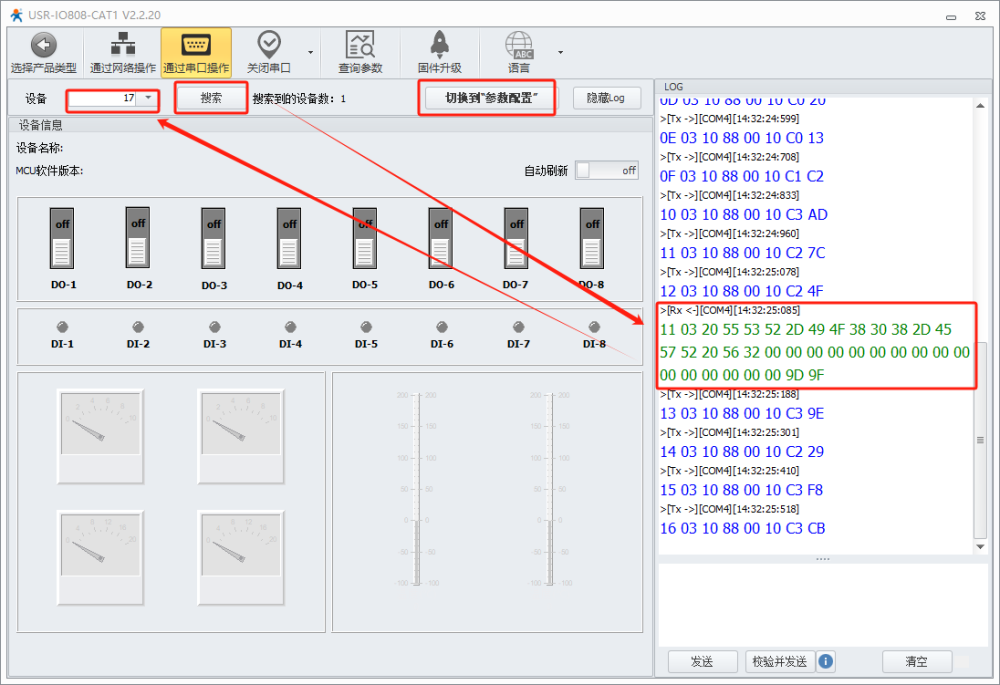Click the 关闭串口 toolbar icon
The image size is (1000, 685).
268,45
